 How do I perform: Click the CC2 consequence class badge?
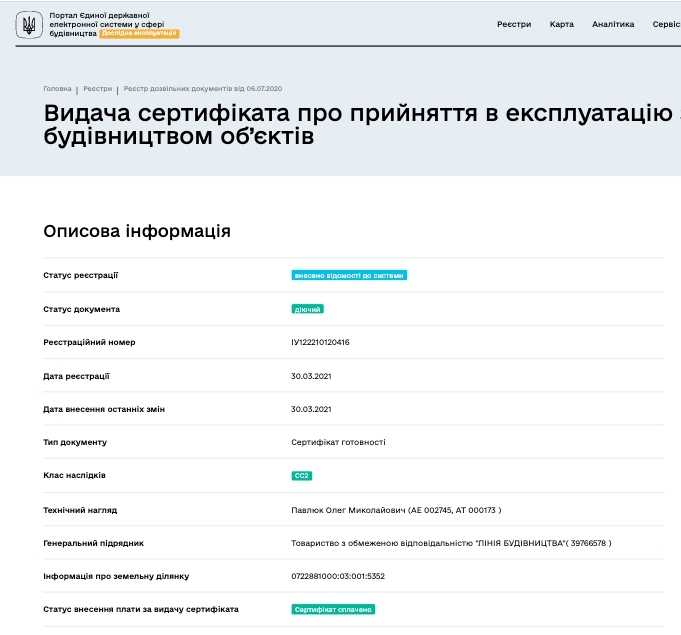301,476
